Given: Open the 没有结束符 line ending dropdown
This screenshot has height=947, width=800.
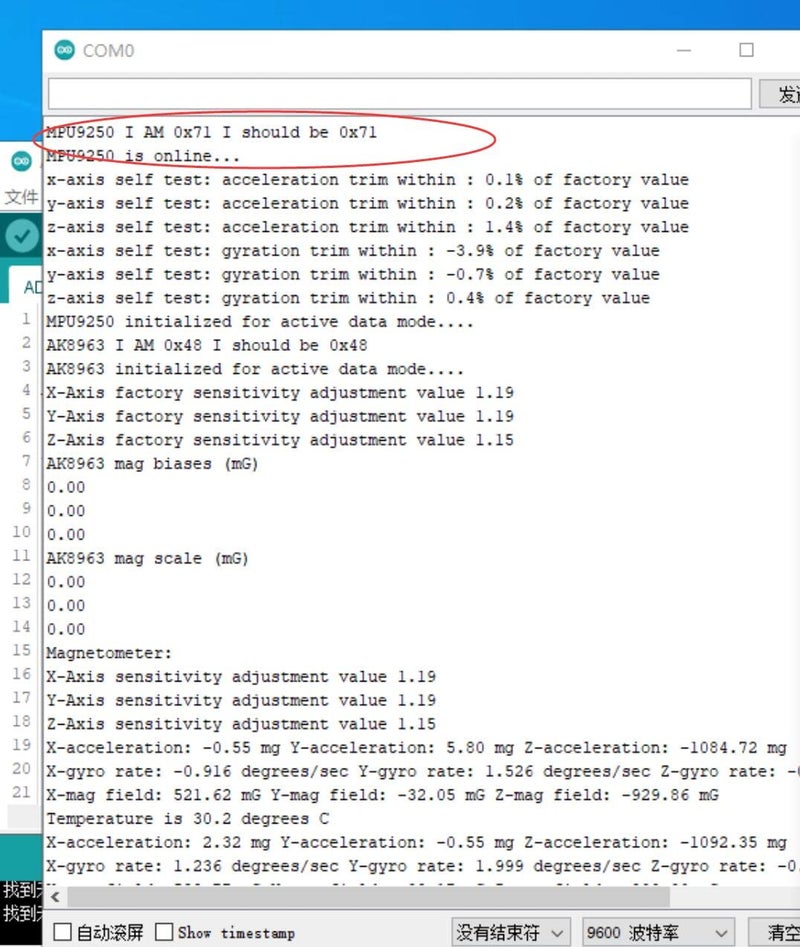Looking at the screenshot, I should click(511, 932).
